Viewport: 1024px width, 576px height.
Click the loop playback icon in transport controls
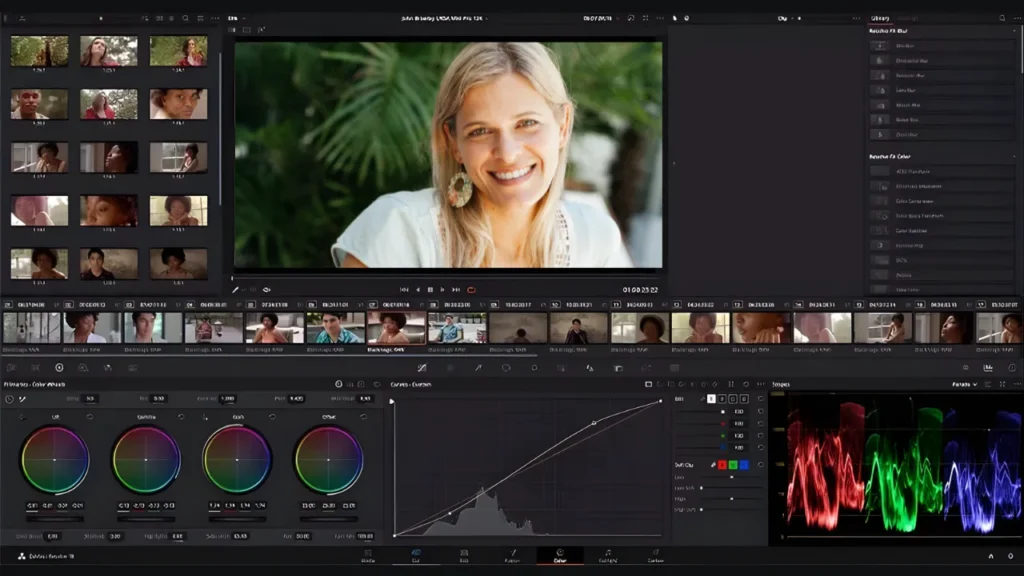pyautogui.click(x=471, y=288)
